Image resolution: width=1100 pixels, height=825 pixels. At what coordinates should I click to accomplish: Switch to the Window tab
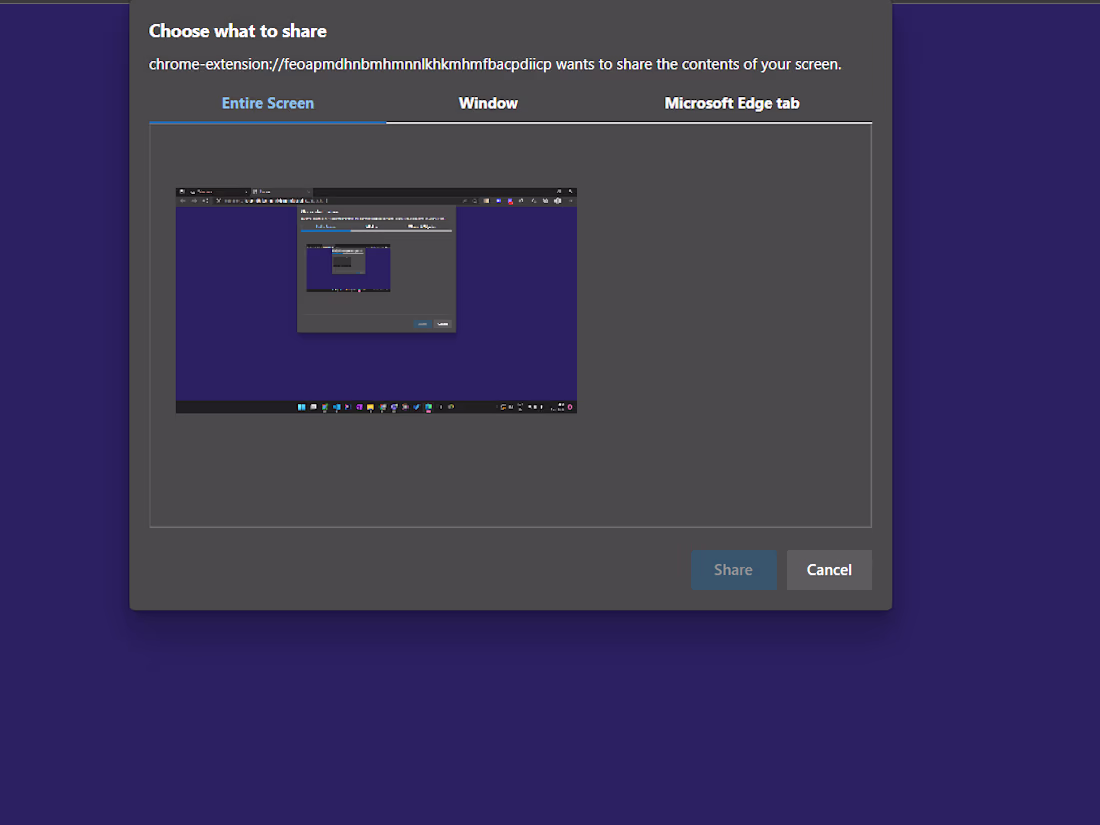point(488,103)
